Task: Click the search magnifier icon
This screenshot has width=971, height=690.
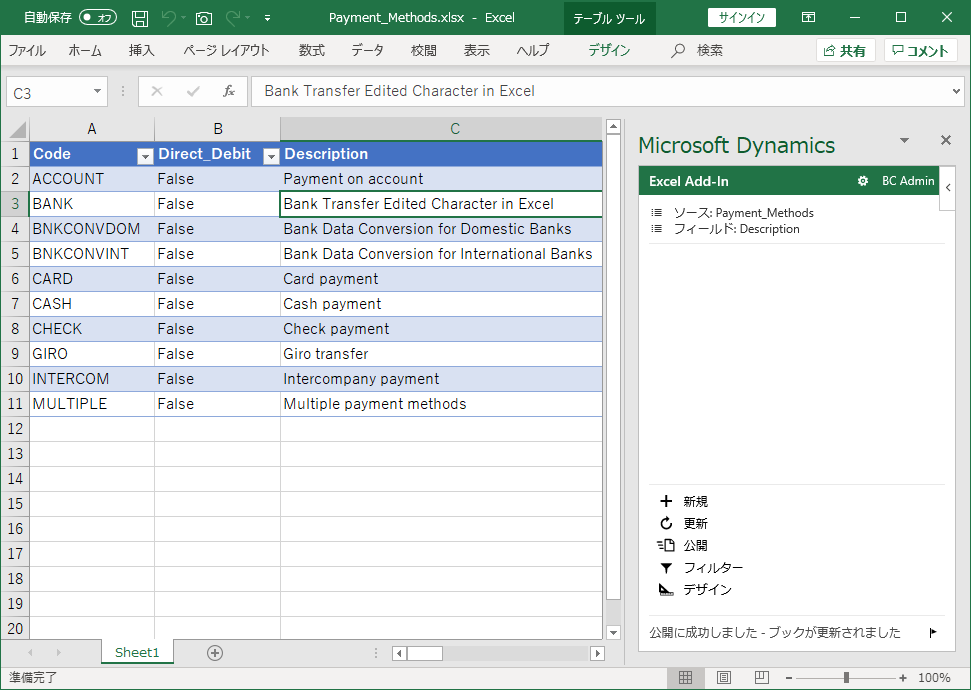Action: (x=678, y=50)
